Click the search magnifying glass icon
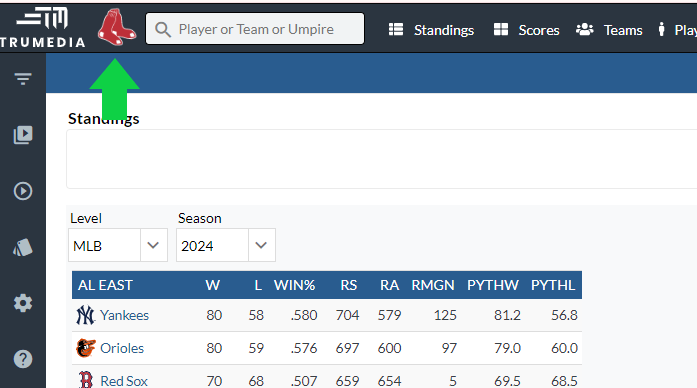 click(x=163, y=30)
